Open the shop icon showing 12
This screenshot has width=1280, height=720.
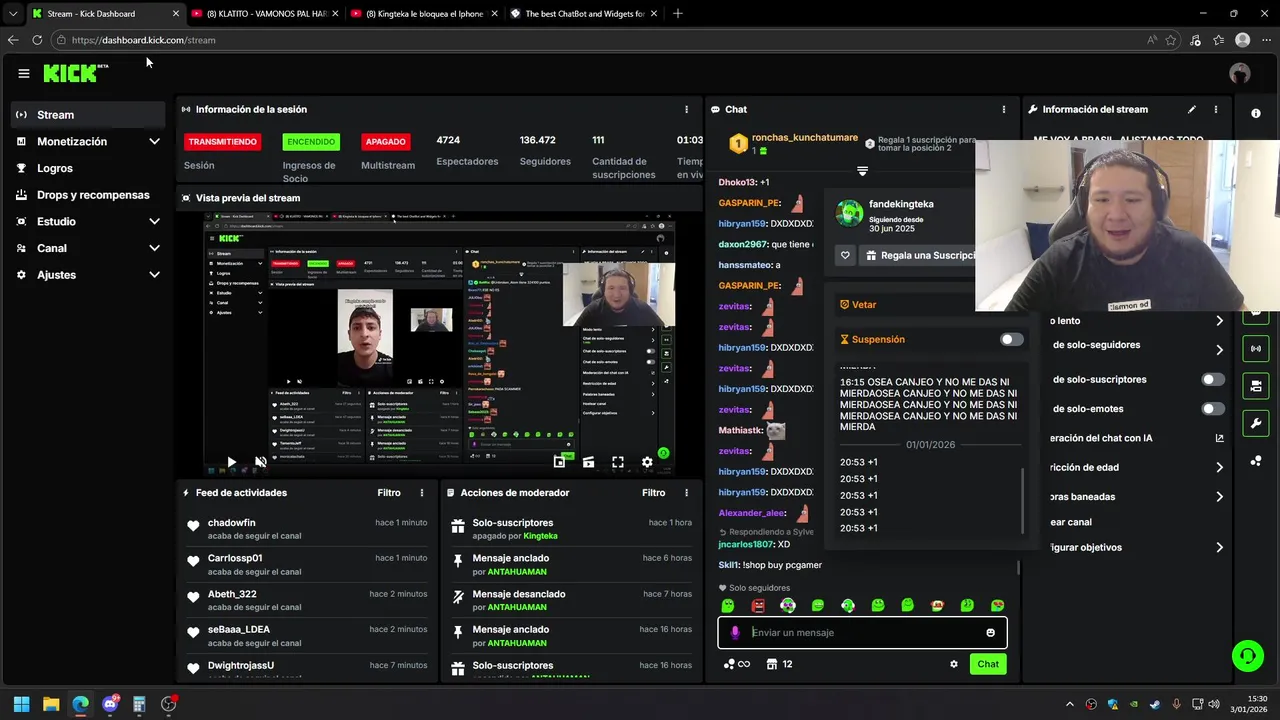780,664
